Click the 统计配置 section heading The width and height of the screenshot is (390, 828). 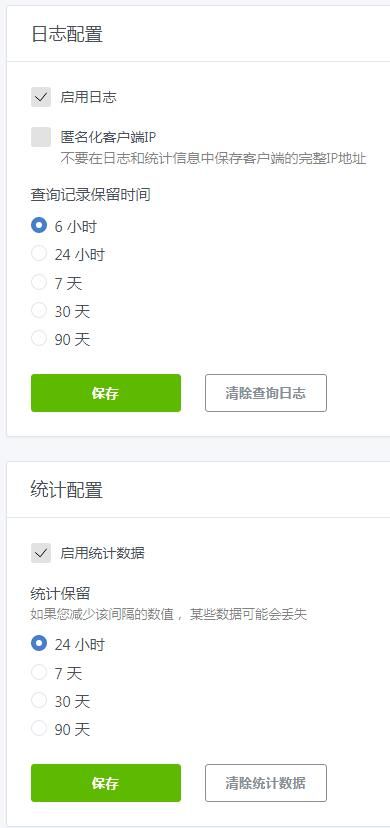point(67,490)
